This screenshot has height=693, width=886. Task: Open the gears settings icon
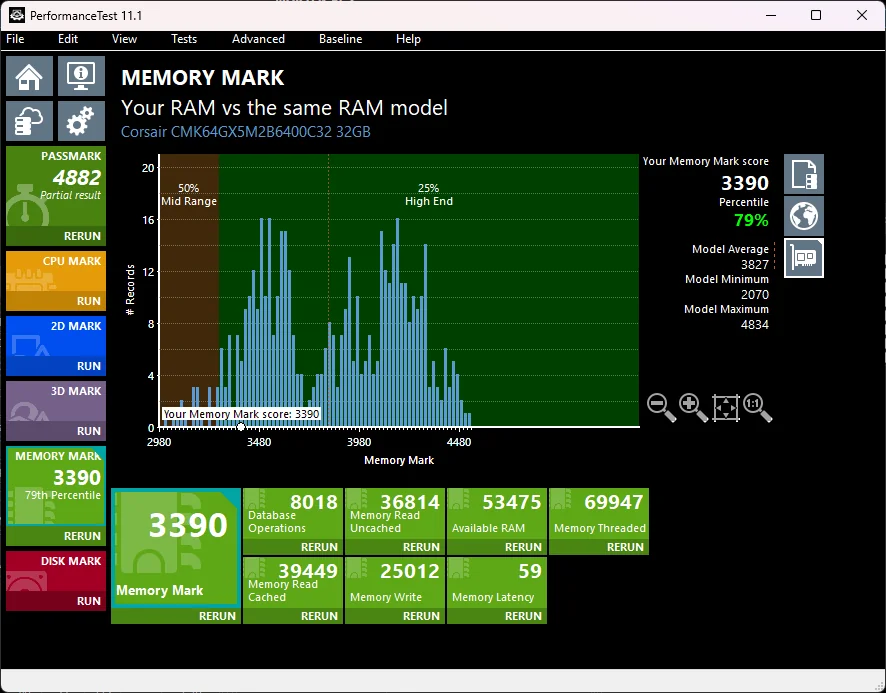(81, 121)
